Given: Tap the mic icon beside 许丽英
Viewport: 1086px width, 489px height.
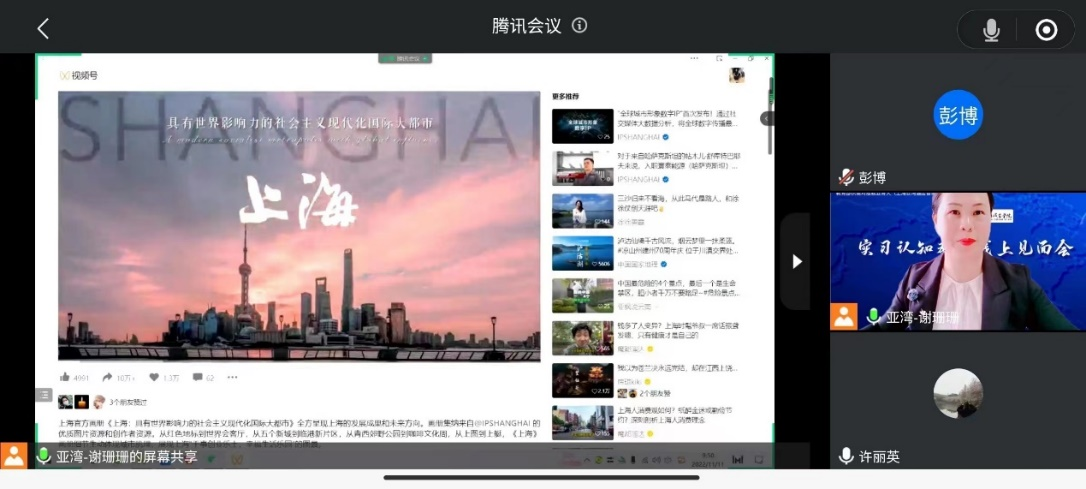Looking at the screenshot, I should pos(846,456).
